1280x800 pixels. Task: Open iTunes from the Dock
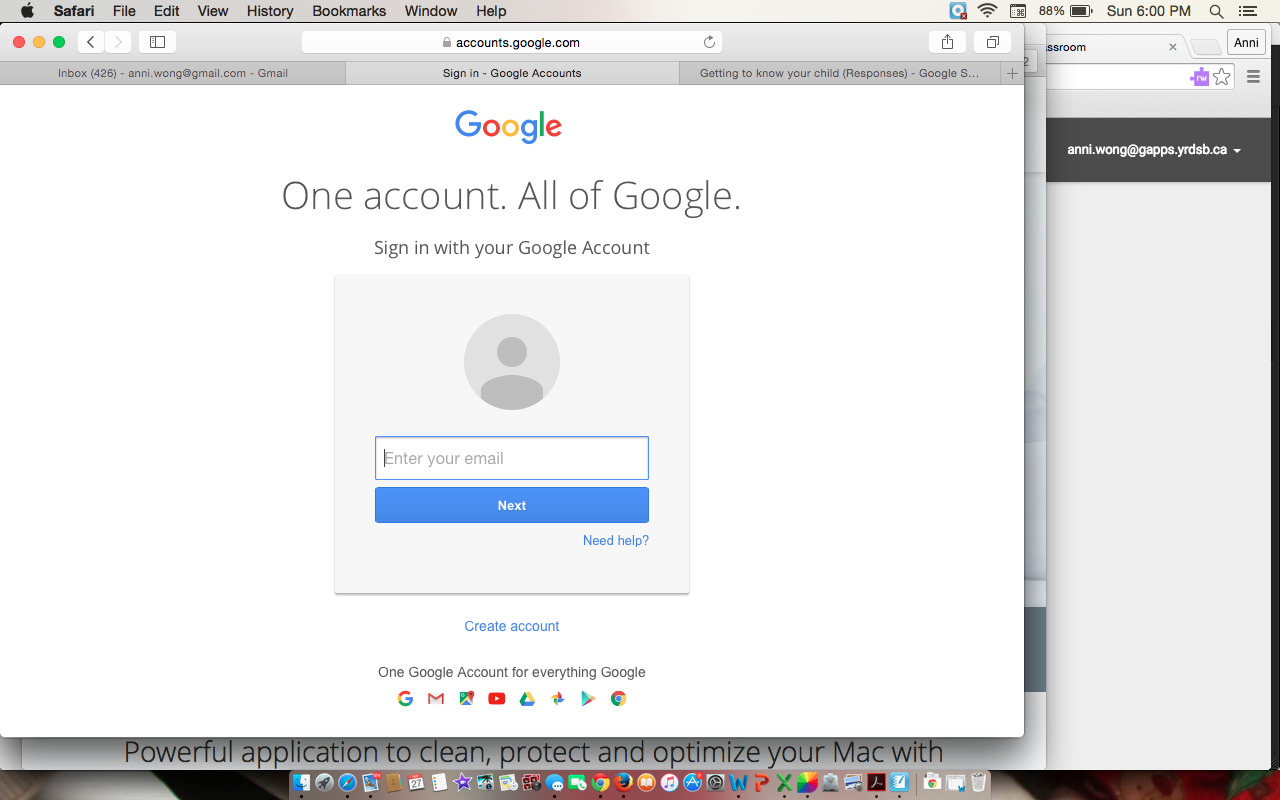[x=669, y=783]
